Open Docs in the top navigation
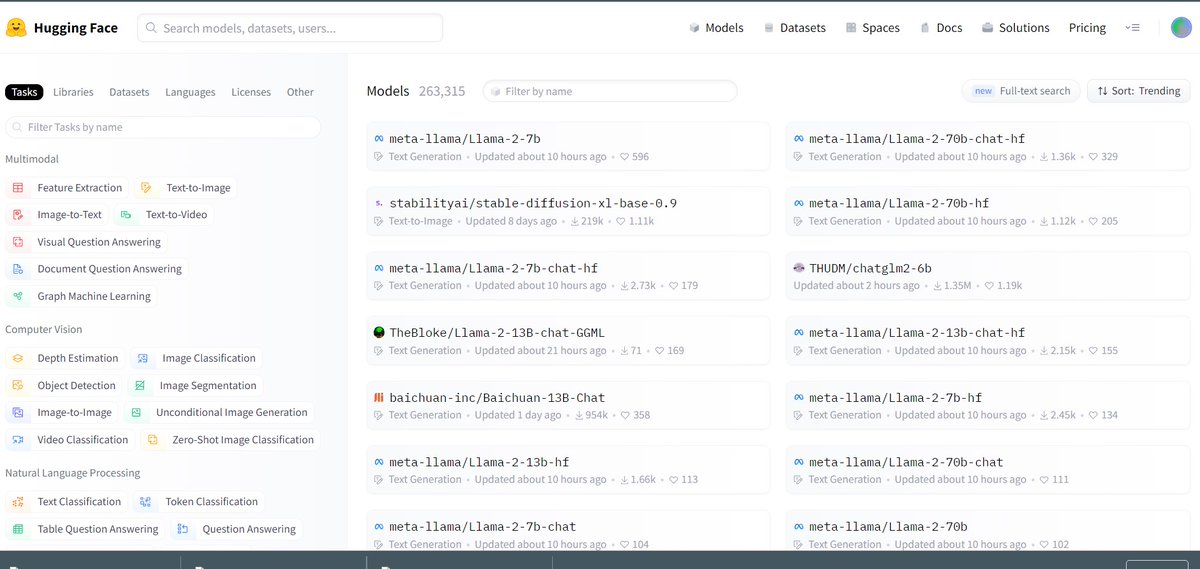Viewport: 1200px width, 569px height. (x=941, y=28)
